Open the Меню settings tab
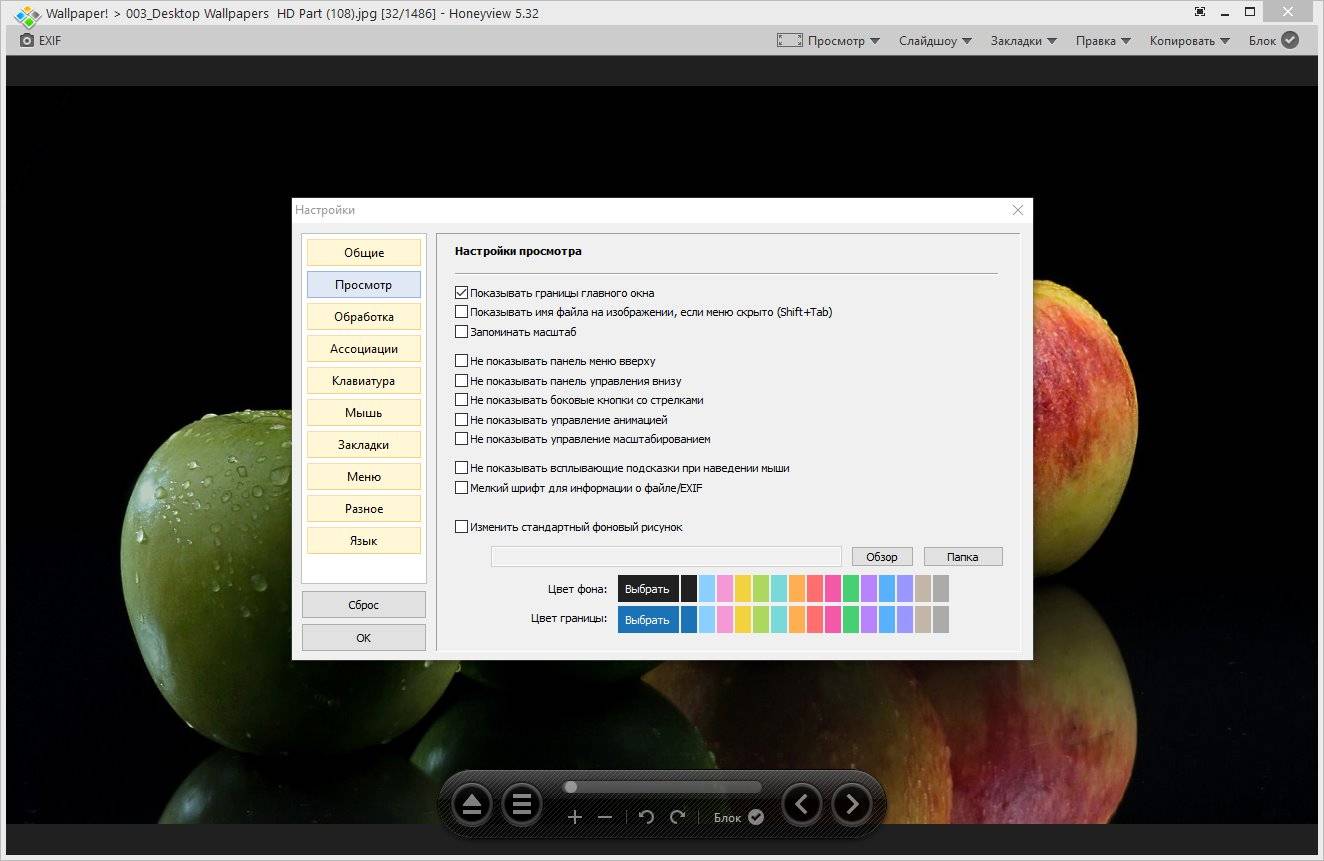This screenshot has height=861, width=1324. pos(364,477)
